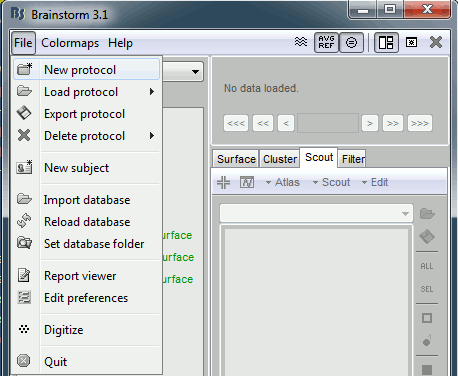The height and width of the screenshot is (376, 458).
Task: Click the wavy lines filter toolbar icon
Action: click(301, 42)
